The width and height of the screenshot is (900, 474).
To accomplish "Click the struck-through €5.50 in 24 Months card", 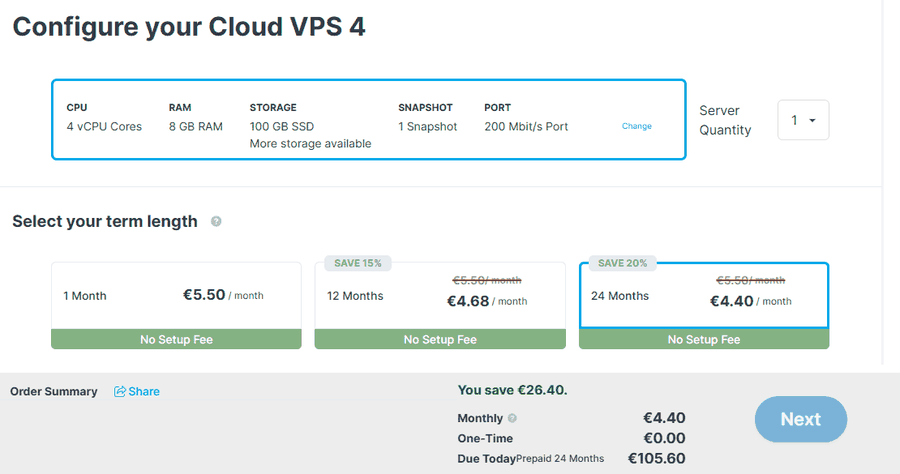I will point(750,280).
